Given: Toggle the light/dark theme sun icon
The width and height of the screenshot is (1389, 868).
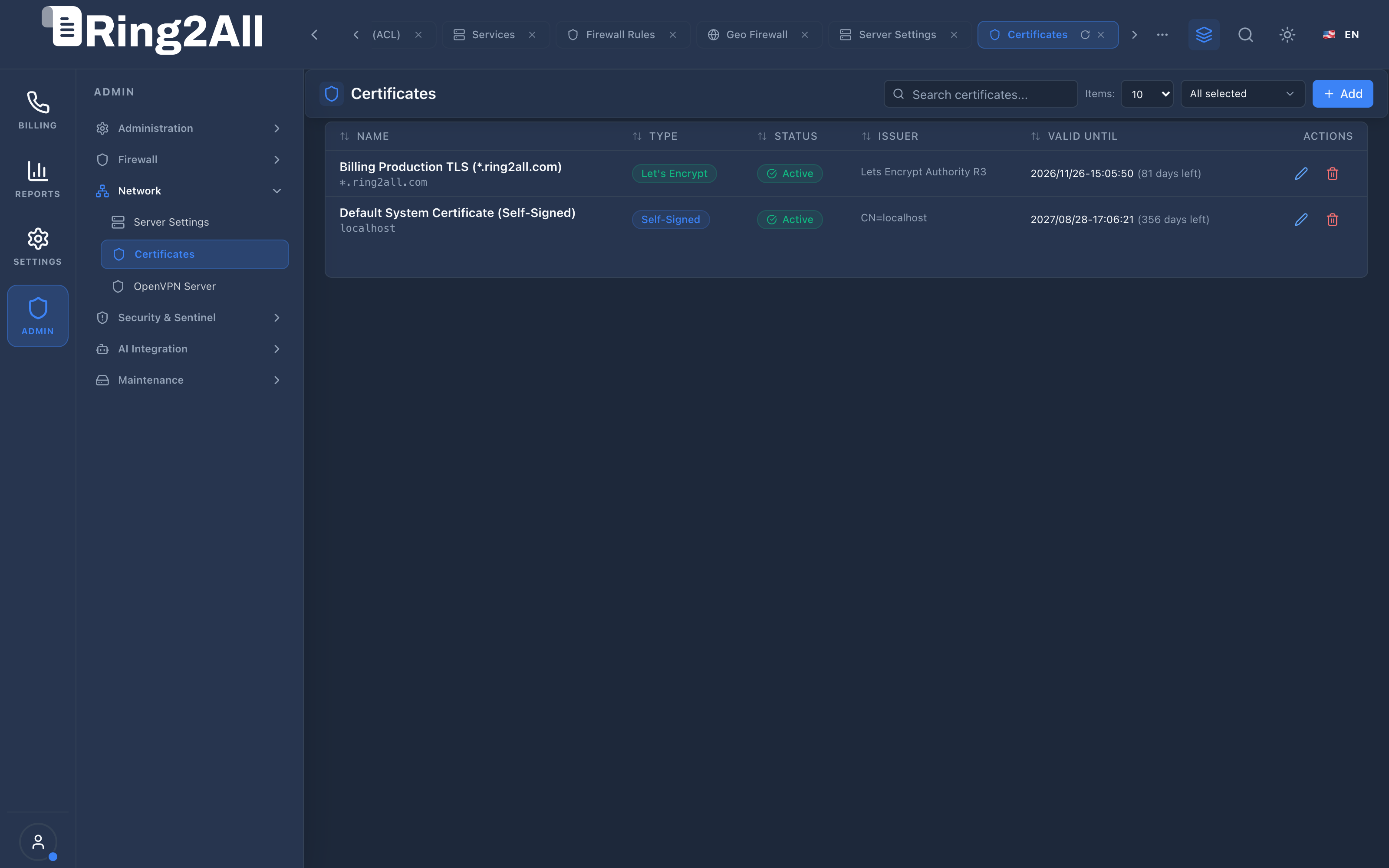Looking at the screenshot, I should [1287, 34].
